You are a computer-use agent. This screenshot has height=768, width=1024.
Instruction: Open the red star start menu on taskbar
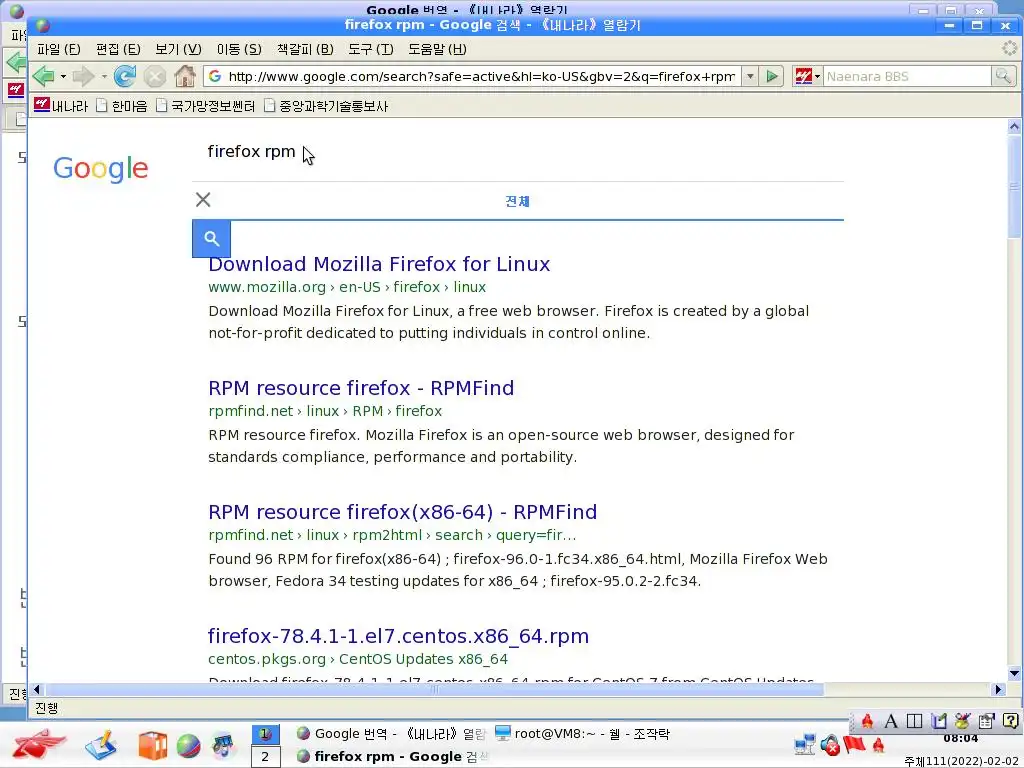click(x=39, y=744)
